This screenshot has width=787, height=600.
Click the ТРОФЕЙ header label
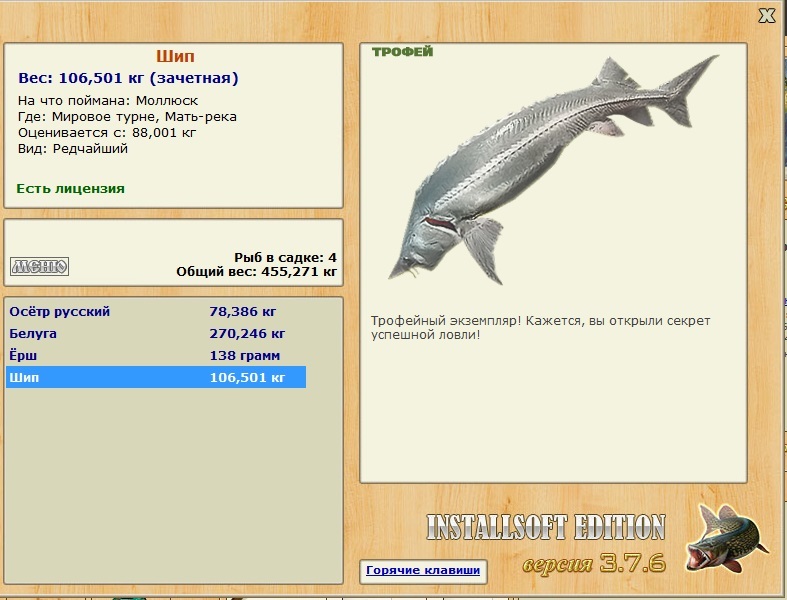[402, 52]
